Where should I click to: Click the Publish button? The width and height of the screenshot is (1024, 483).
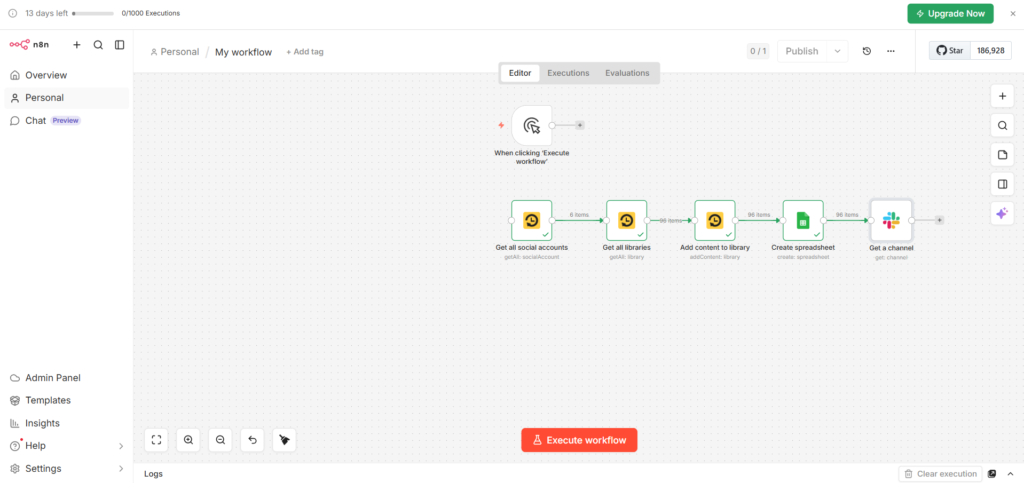[x=802, y=51]
